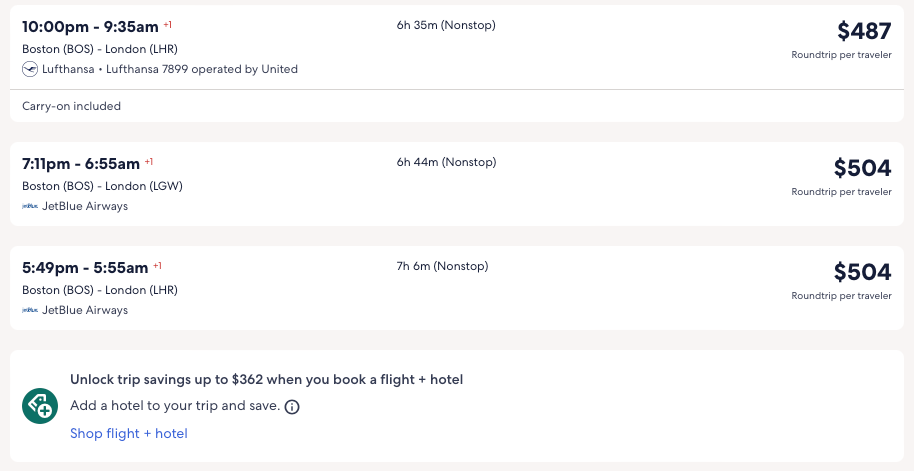The height and width of the screenshot is (471, 914).
Task: Select the $504 price for 5:49pm flight
Action: click(862, 272)
